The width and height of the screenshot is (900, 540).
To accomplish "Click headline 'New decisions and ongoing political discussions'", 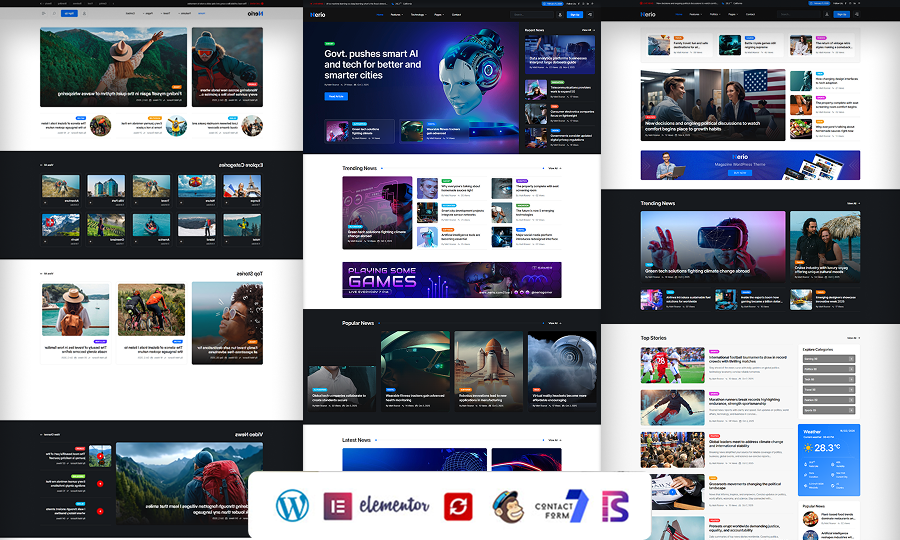I will click(703, 126).
